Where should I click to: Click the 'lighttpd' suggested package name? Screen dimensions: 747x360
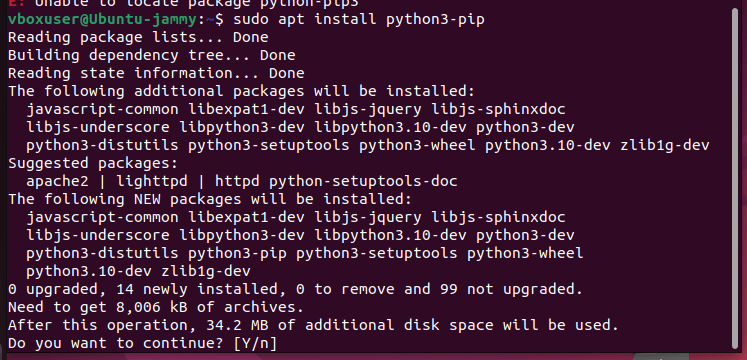coord(151,181)
